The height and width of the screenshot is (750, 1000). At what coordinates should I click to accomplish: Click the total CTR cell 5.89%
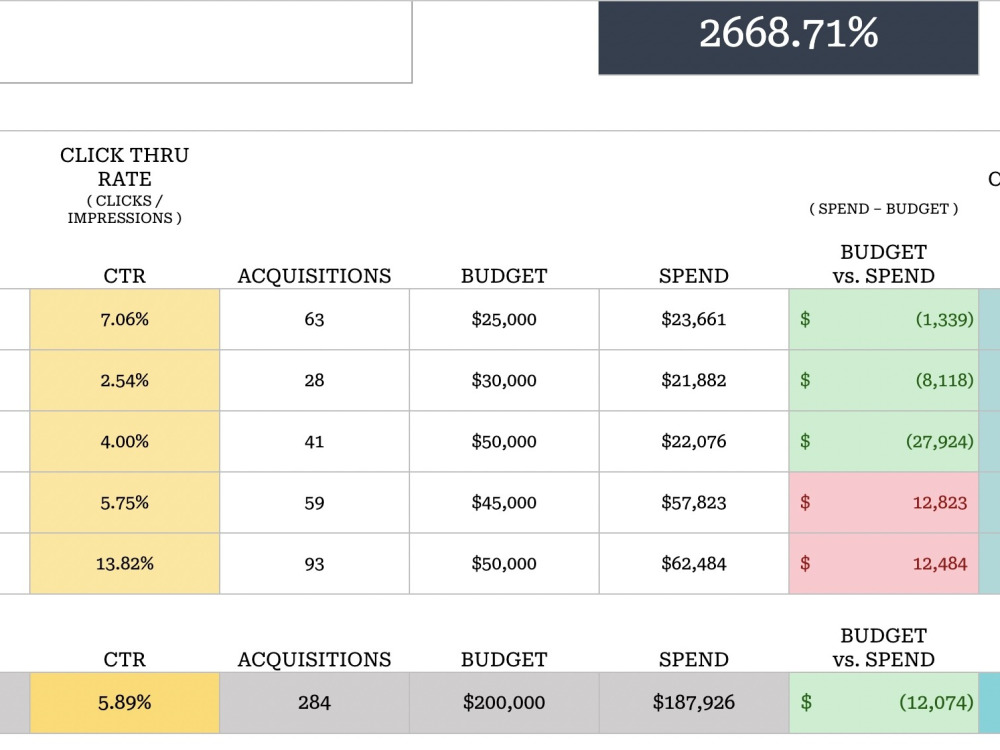pyautogui.click(x=125, y=703)
